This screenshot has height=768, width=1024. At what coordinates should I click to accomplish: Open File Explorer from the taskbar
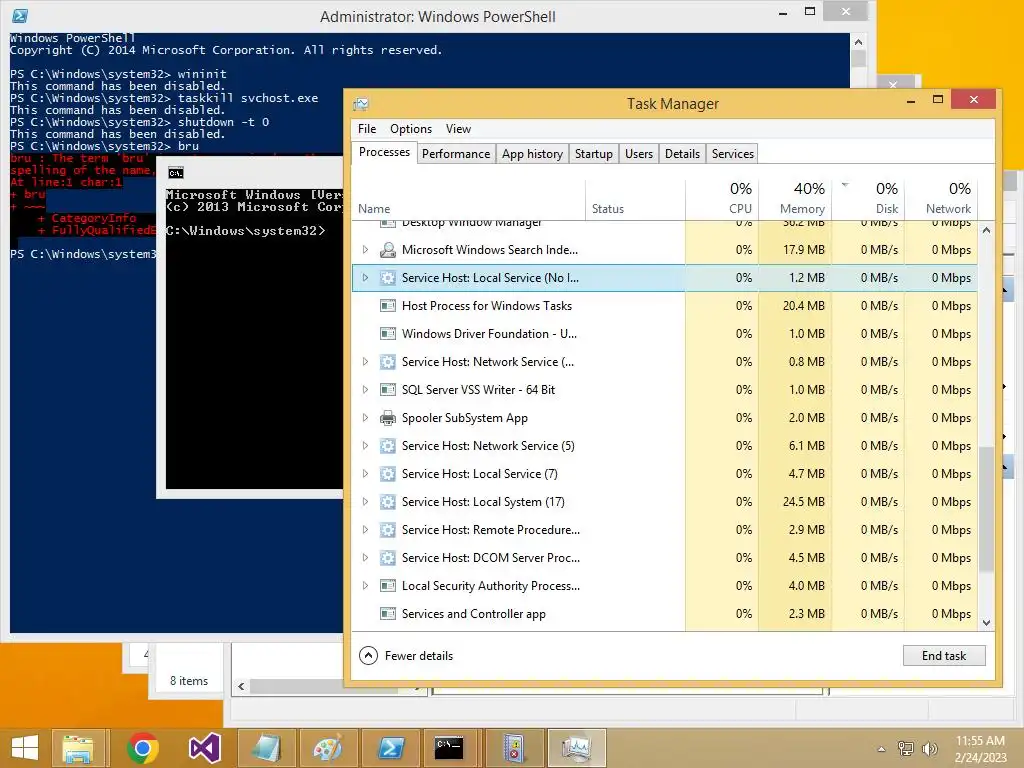(x=78, y=748)
